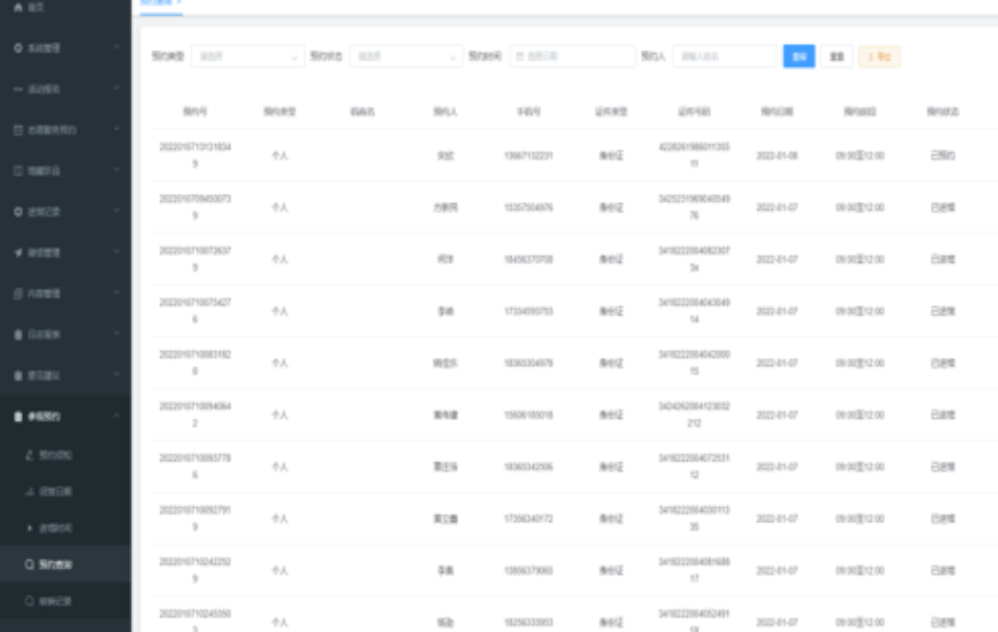Expand the 系统管理 menu chevron
The image size is (998, 632).
pyautogui.click(x=116, y=48)
